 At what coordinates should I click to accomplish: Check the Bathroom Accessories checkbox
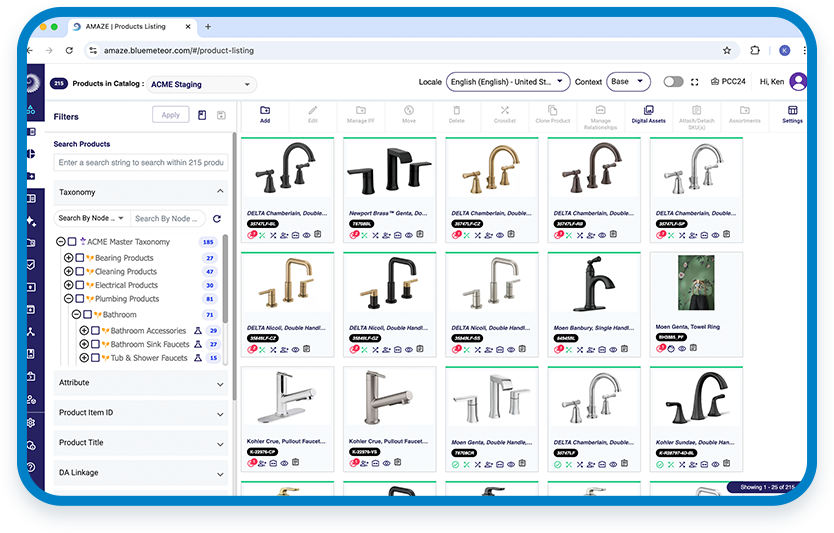pyautogui.click(x=95, y=330)
